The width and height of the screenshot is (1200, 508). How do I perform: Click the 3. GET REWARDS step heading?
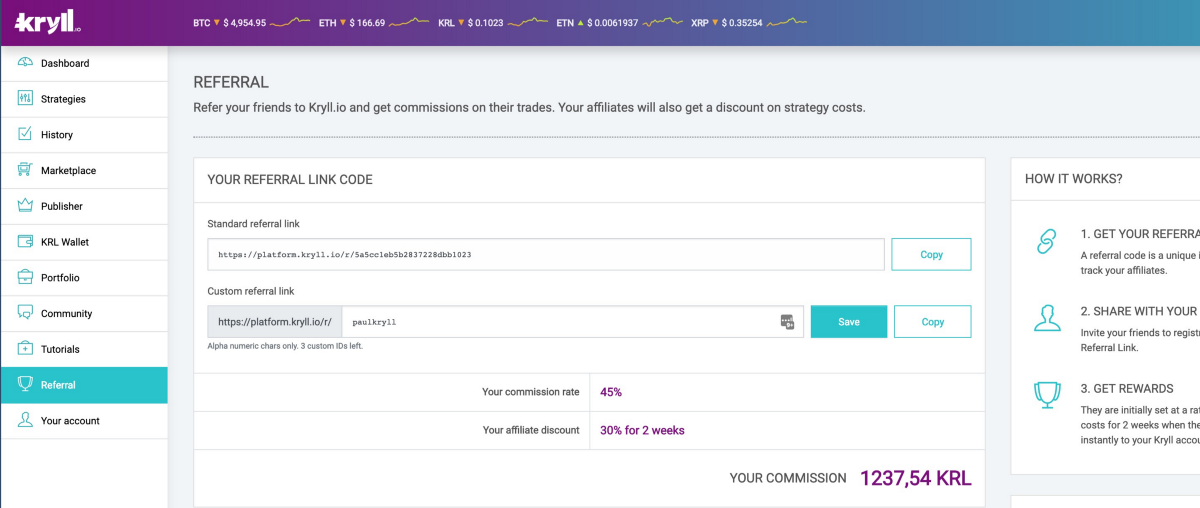pos(1127,388)
